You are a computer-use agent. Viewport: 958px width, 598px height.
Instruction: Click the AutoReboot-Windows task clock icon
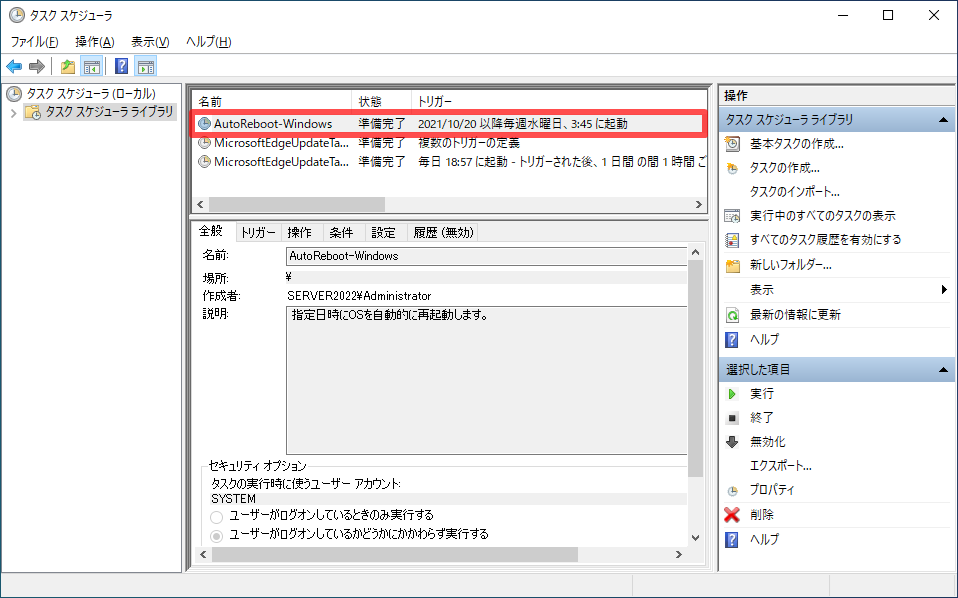[x=204, y=123]
